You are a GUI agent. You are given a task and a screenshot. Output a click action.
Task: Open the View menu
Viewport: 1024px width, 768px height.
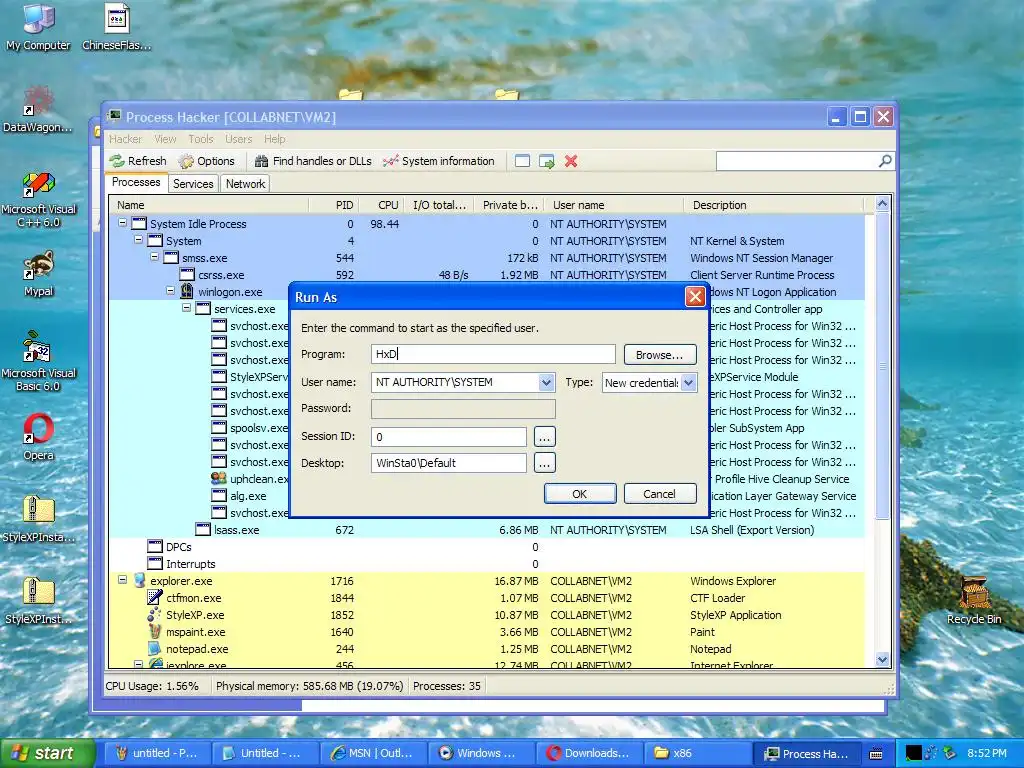click(x=165, y=139)
